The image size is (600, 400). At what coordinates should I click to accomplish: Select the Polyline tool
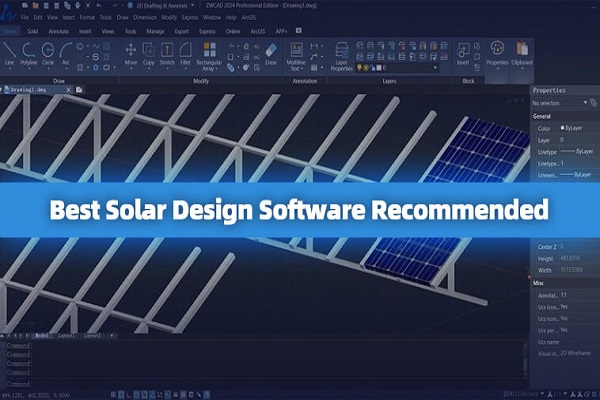click(29, 54)
